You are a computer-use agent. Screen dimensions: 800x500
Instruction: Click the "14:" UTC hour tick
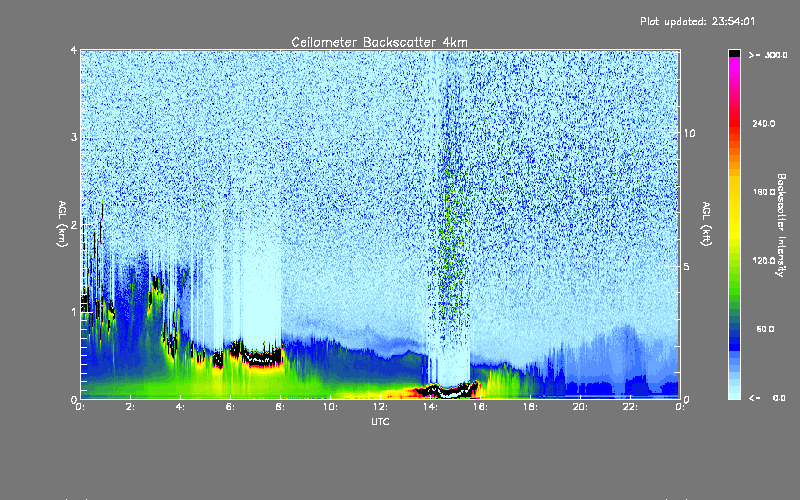click(x=431, y=407)
